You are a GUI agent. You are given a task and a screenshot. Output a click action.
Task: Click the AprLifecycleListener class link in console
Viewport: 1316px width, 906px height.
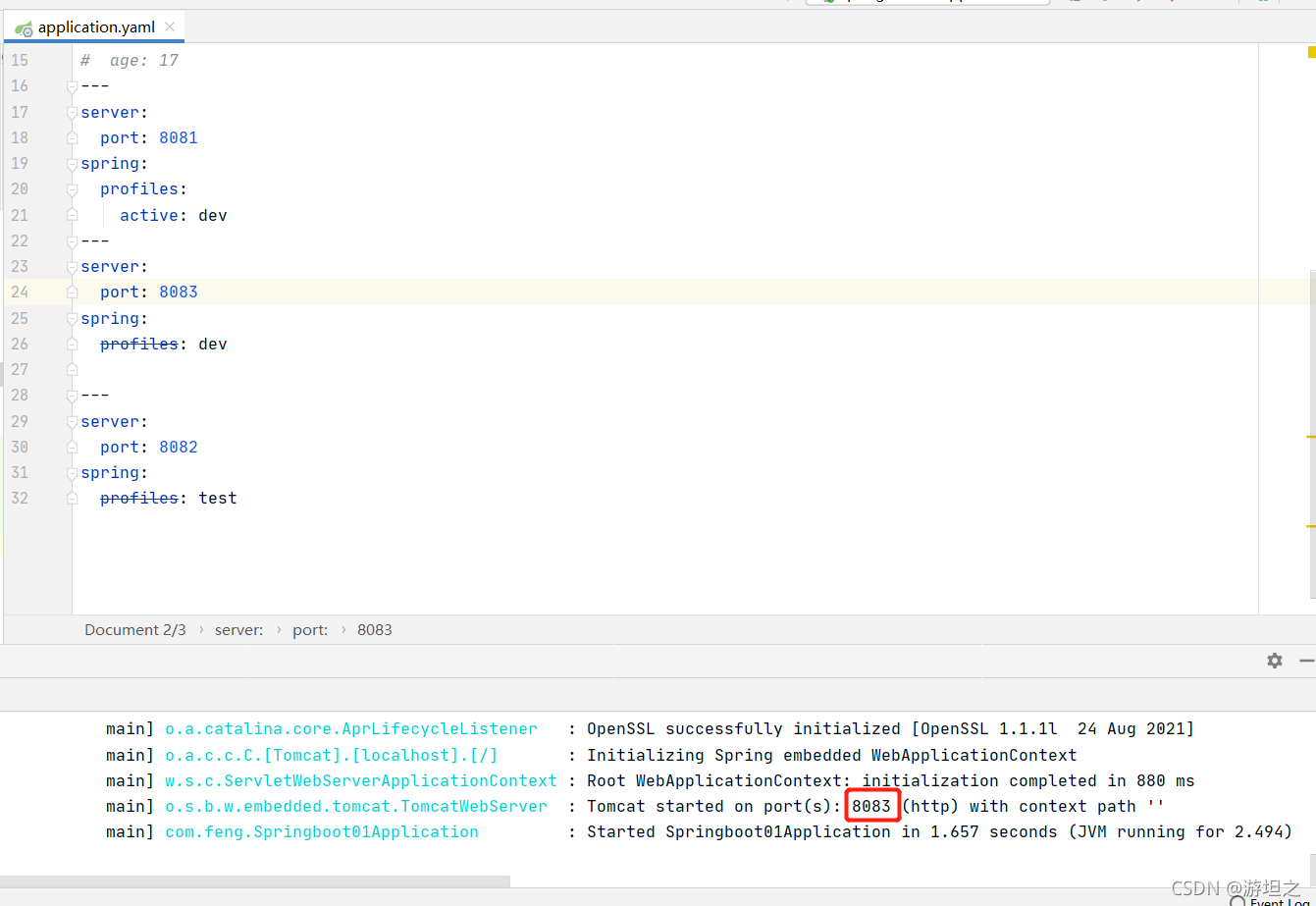(350, 728)
